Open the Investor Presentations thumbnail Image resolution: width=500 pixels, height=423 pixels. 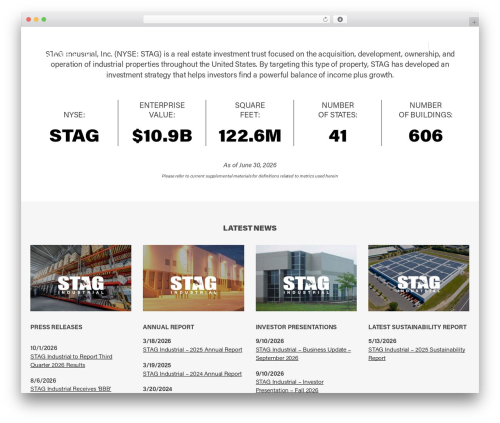[x=306, y=278]
